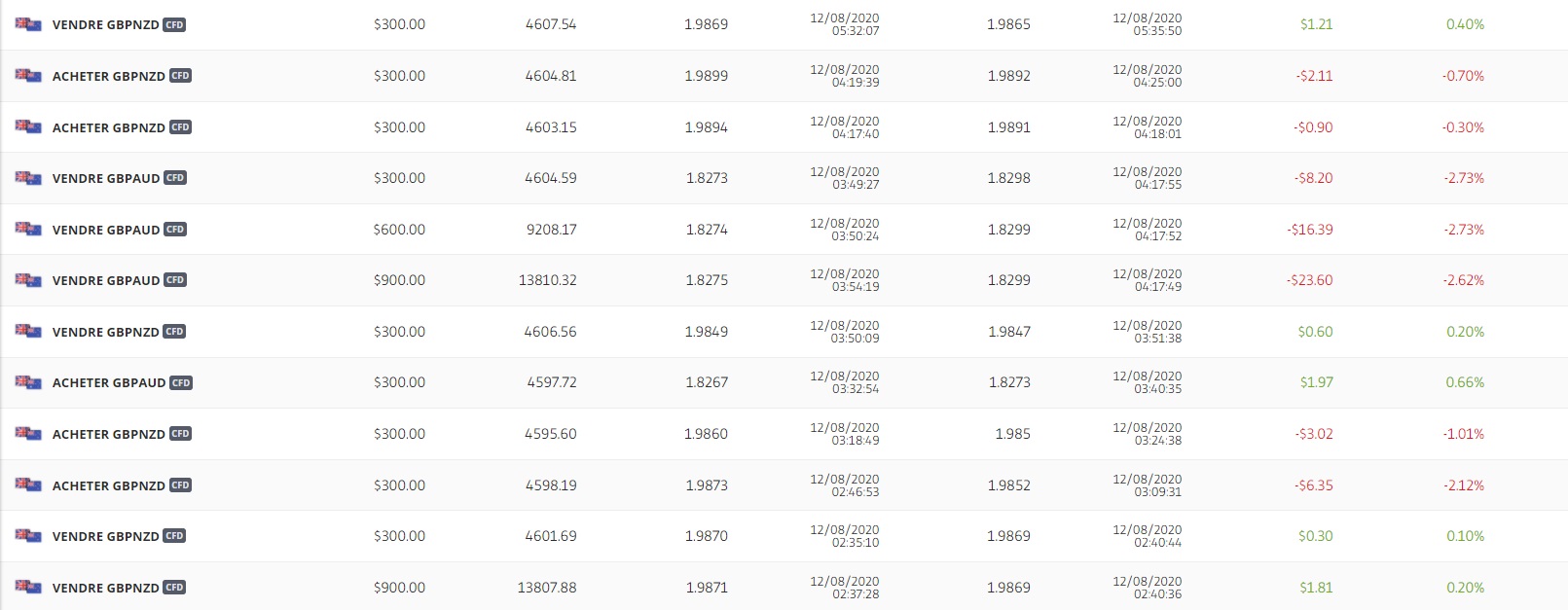Open VENDRE GBPNZD trade with $0.30 profit
The width and height of the screenshot is (1568, 610).
105,536
